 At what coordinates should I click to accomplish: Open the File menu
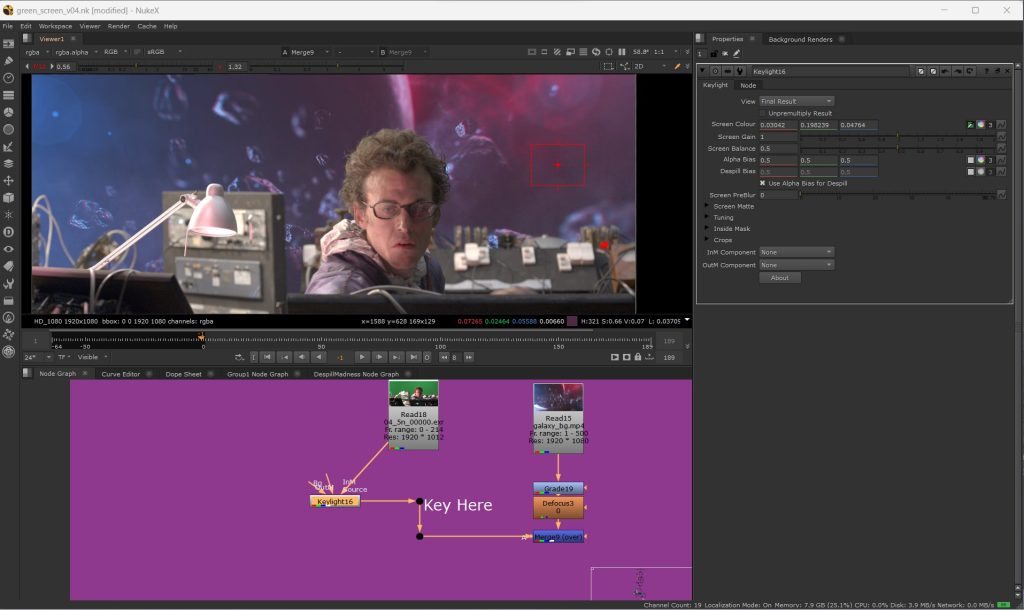pos(8,26)
